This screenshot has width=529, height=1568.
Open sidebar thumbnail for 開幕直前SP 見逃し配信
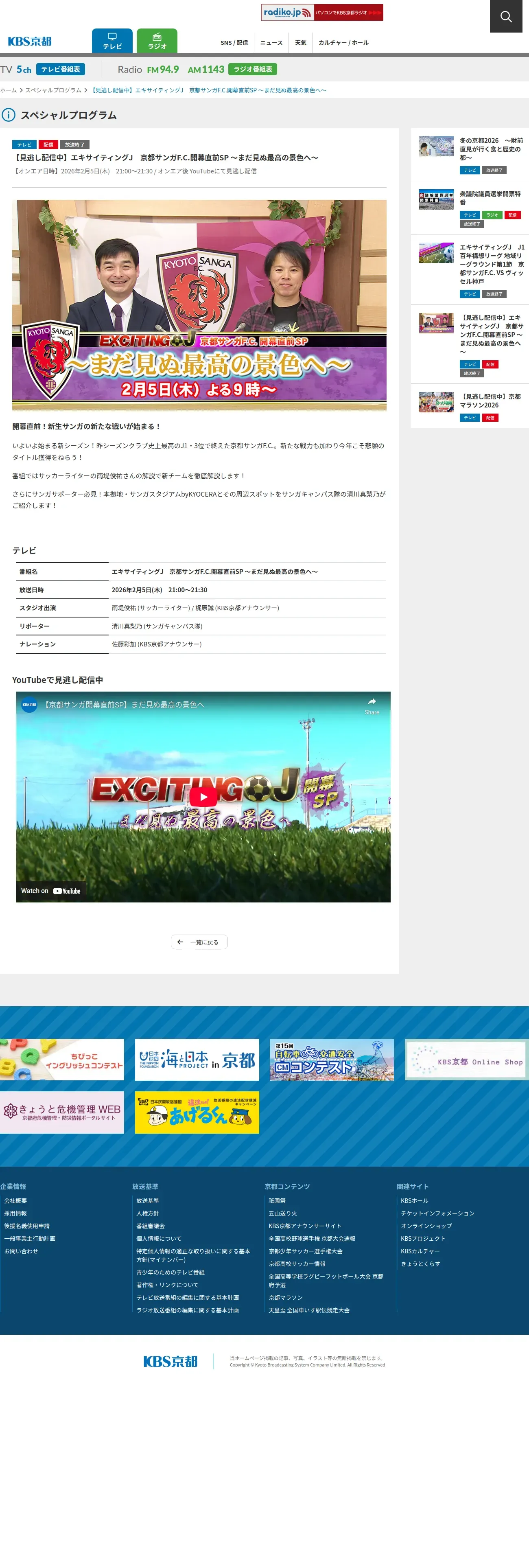coord(436,323)
